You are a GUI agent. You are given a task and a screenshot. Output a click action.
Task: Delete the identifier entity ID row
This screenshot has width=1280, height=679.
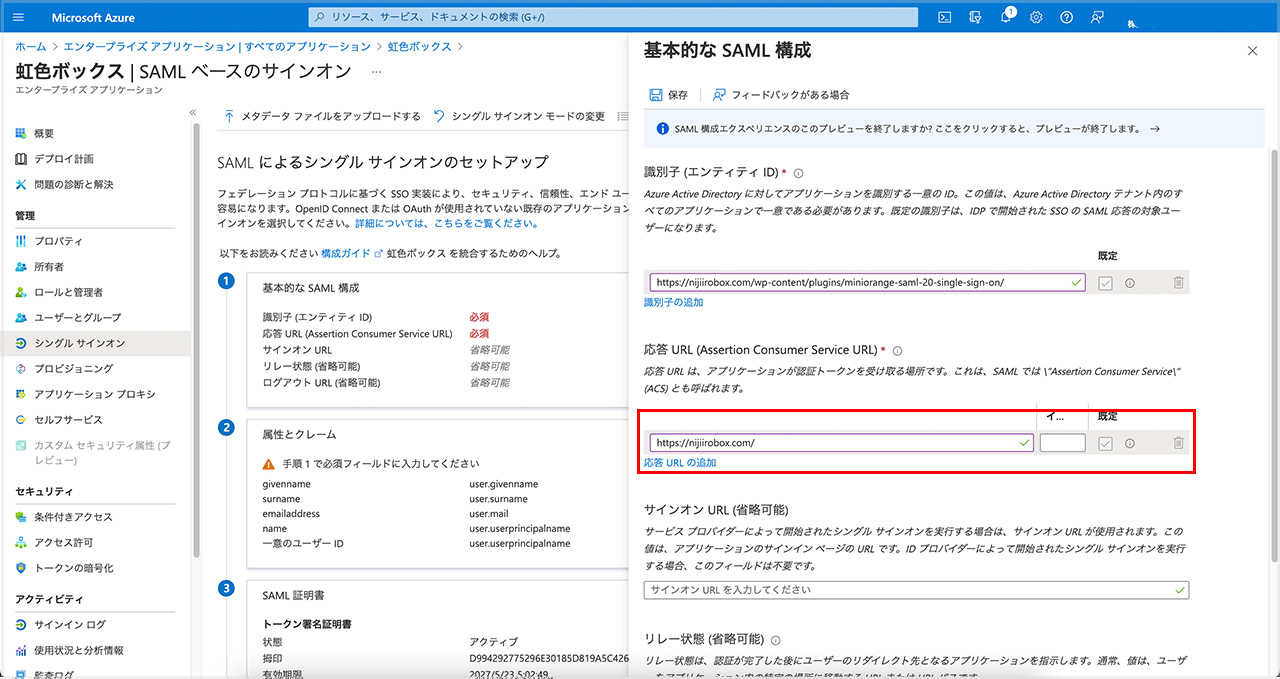[x=1178, y=283]
